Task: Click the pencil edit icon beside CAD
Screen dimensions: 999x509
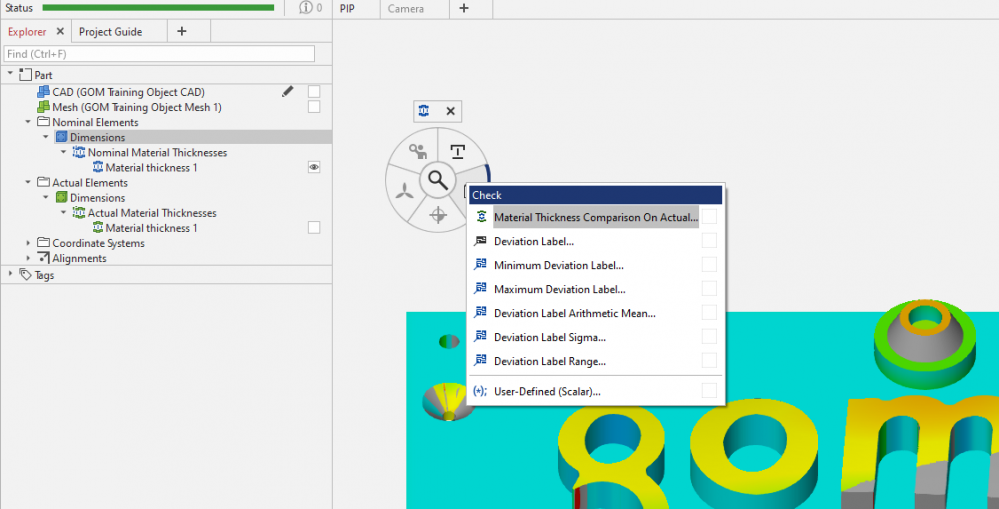Action: (287, 92)
